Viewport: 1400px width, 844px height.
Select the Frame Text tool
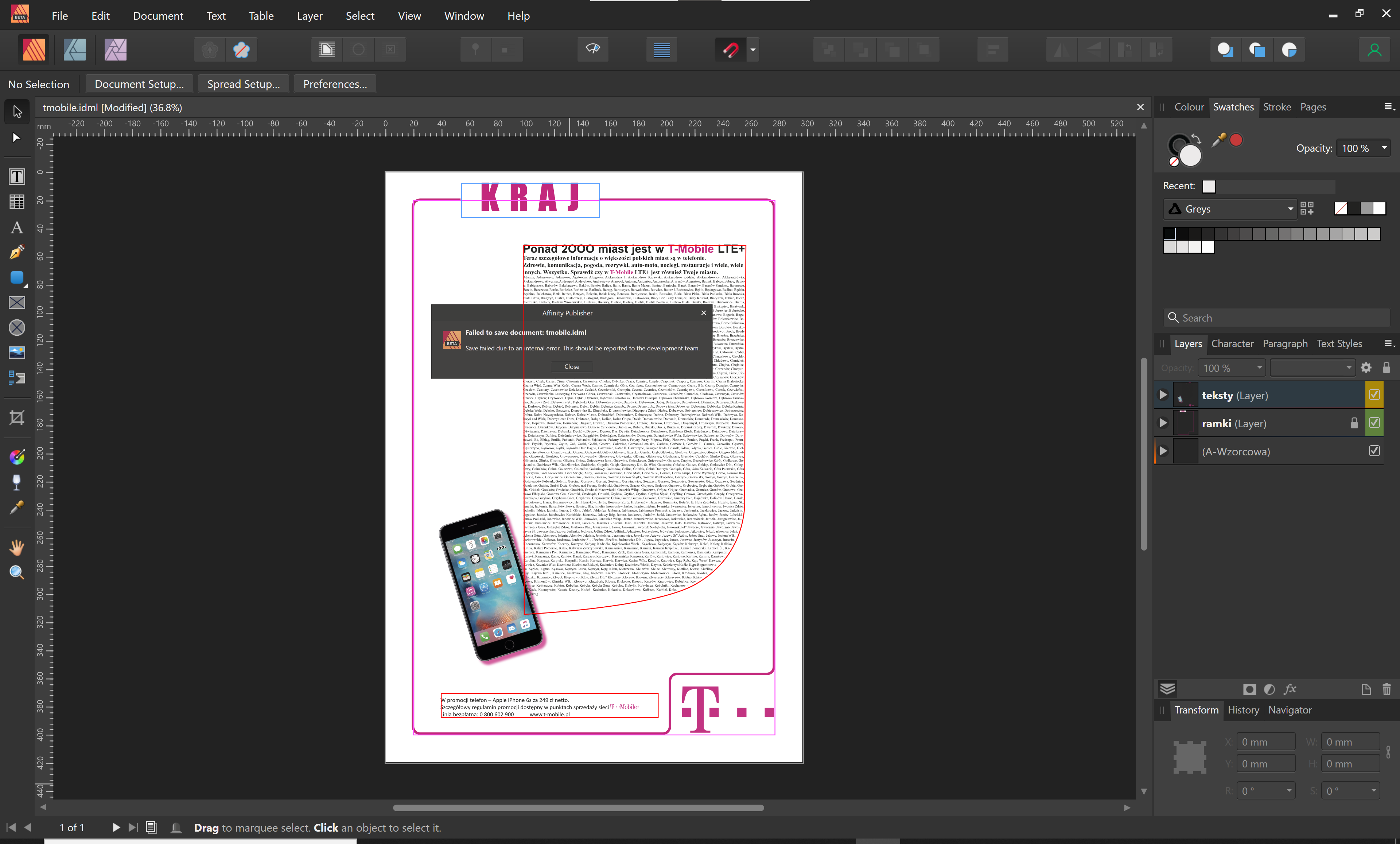point(17,176)
